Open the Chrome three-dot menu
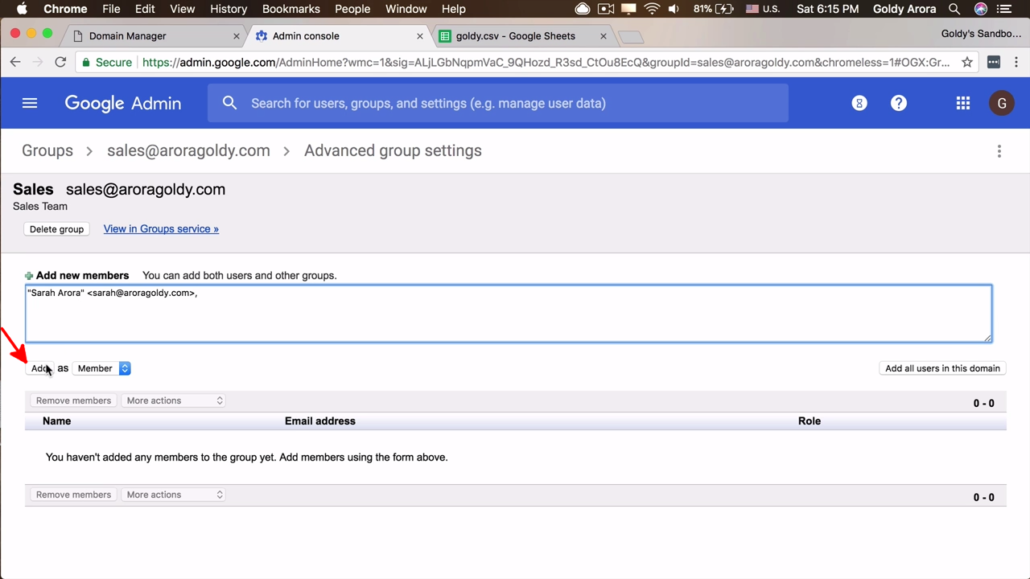The image size is (1030, 579). [x=1016, y=62]
